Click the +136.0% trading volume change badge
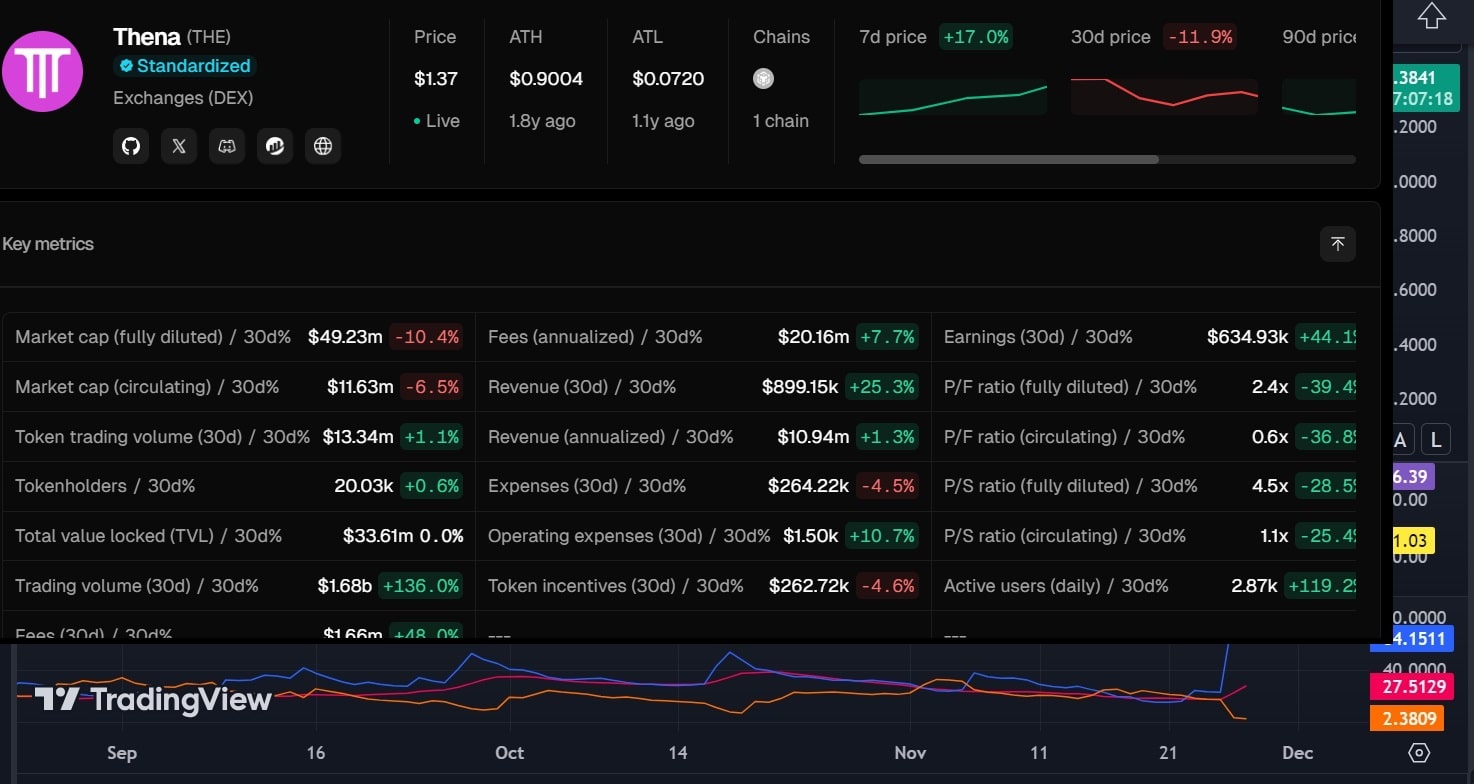 point(421,586)
